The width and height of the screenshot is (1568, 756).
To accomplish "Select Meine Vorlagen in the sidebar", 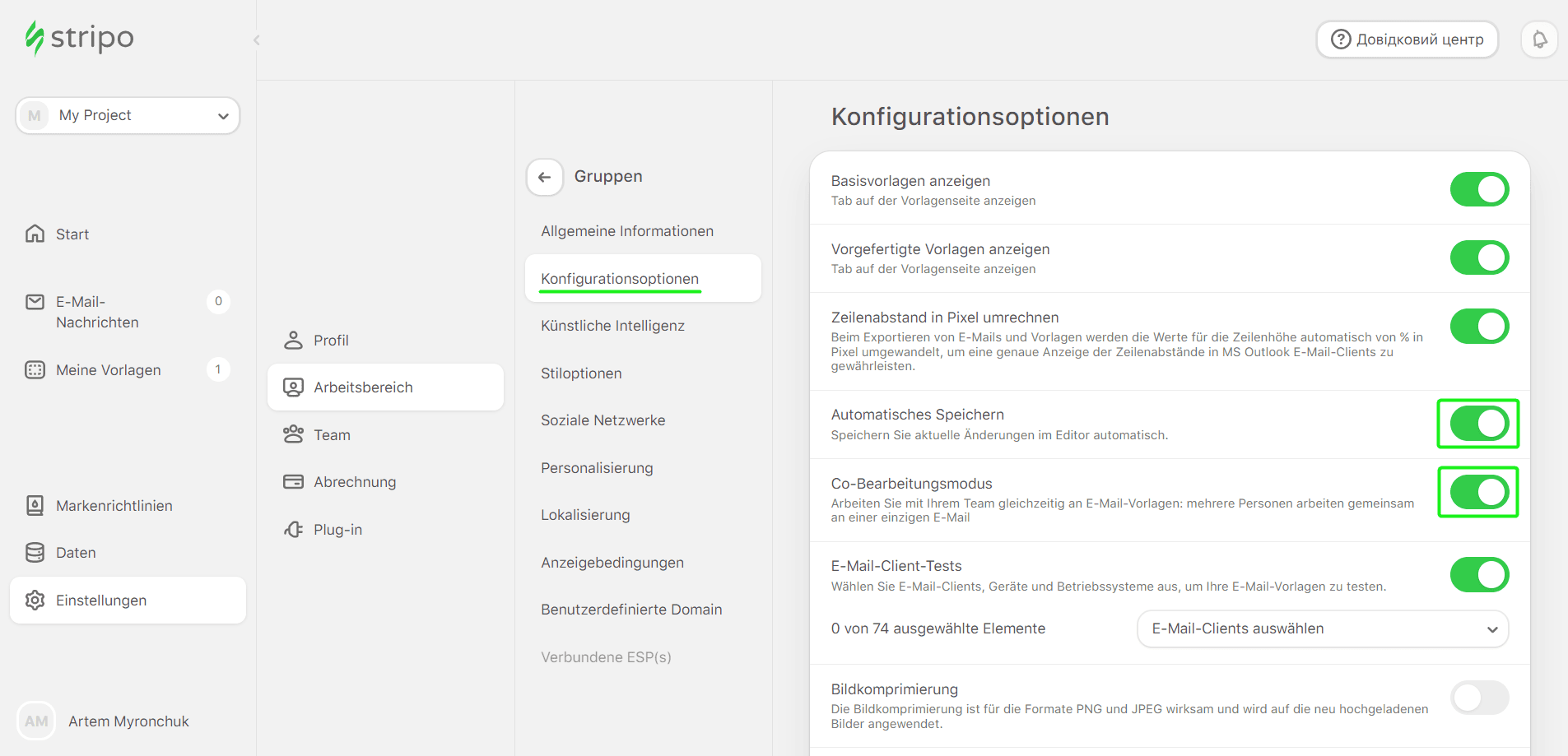I will coord(108,369).
